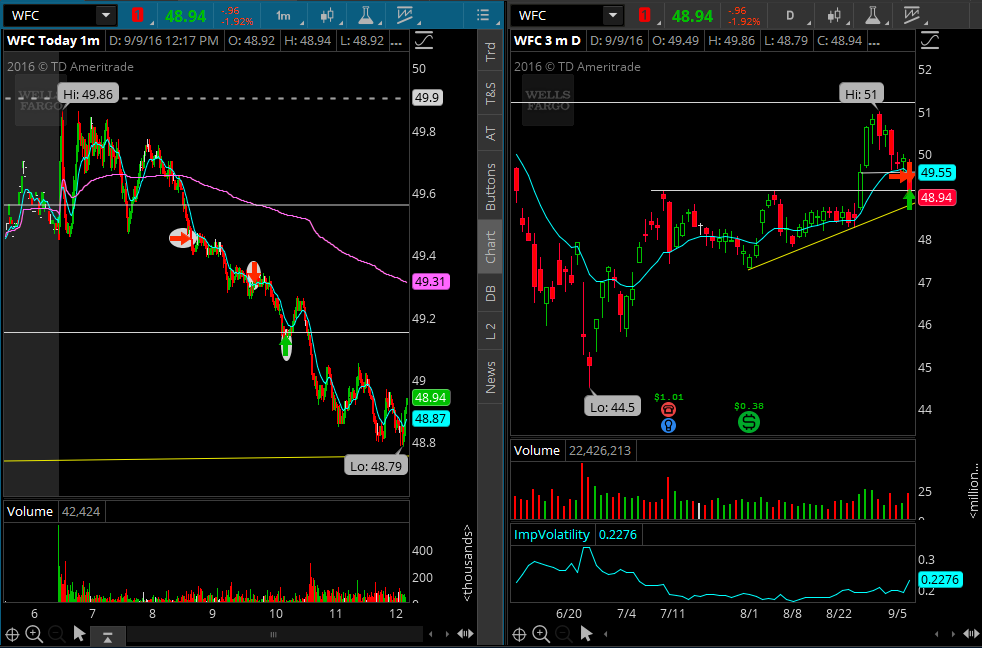982x648 pixels.
Task: Open drawings tool icon on right chart
Action: pos(913,15)
